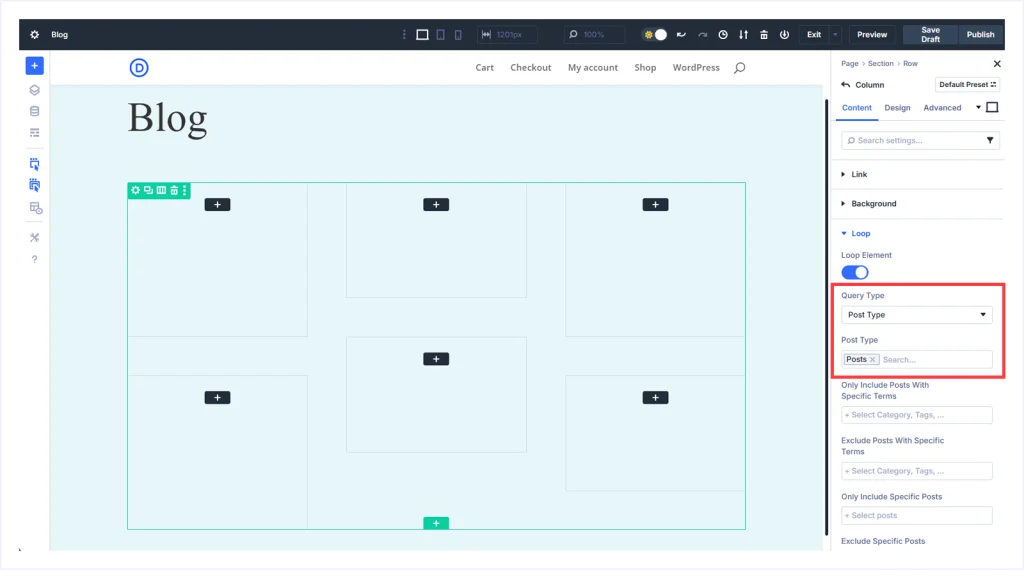Click the green add row plus button
The image size is (1024, 570).
coord(436,523)
